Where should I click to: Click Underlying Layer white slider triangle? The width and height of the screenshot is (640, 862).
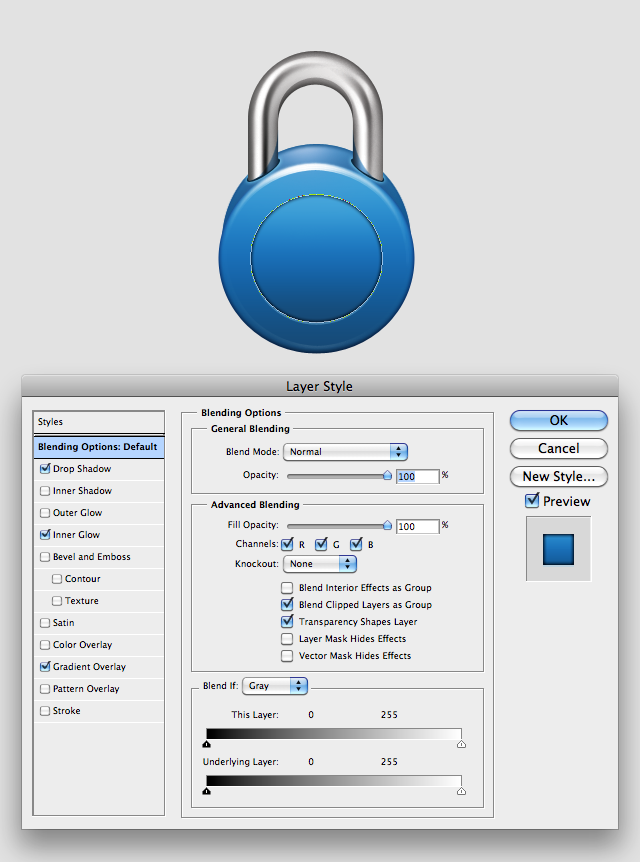coord(461,791)
